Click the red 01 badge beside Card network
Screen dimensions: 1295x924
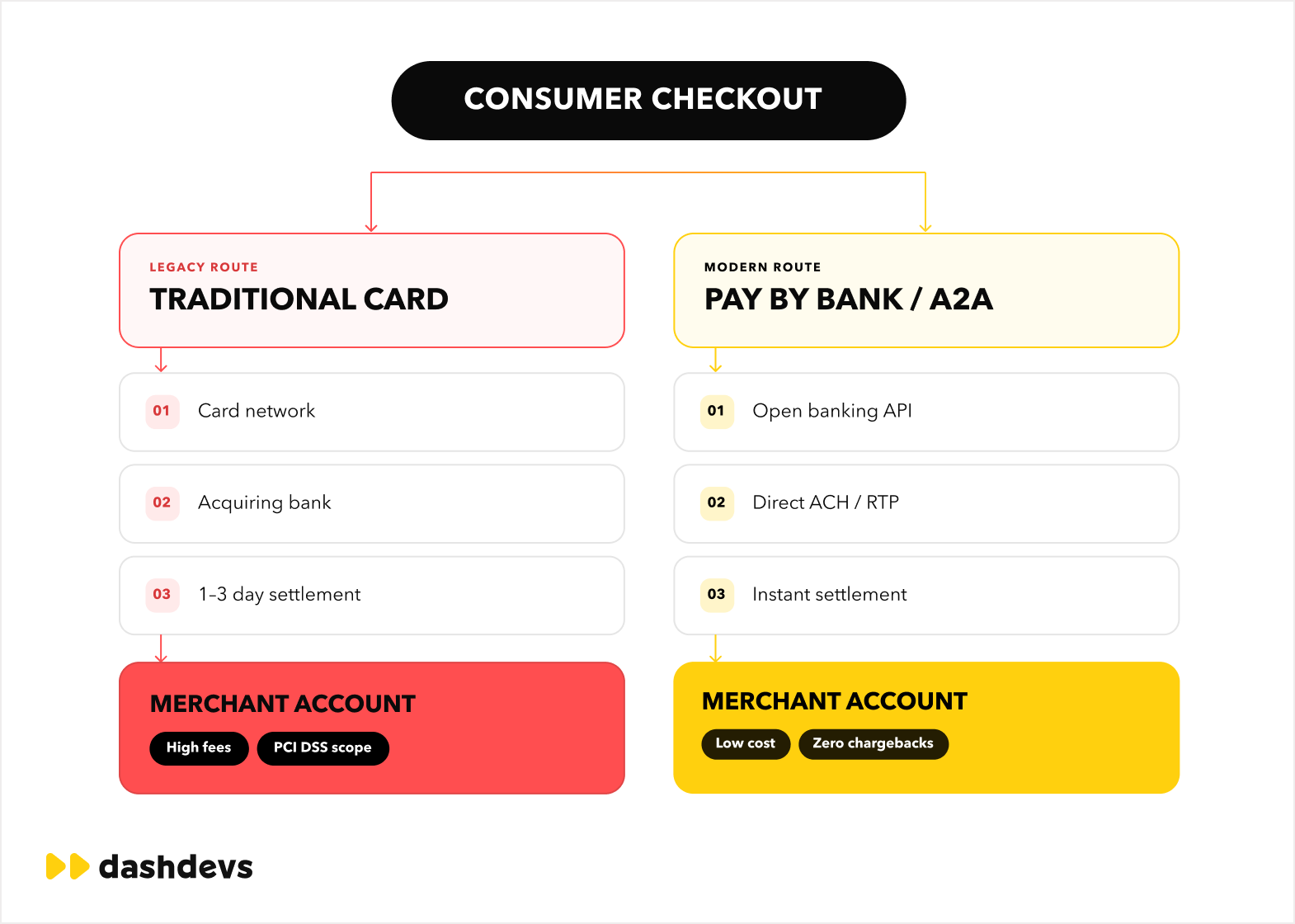pos(162,411)
